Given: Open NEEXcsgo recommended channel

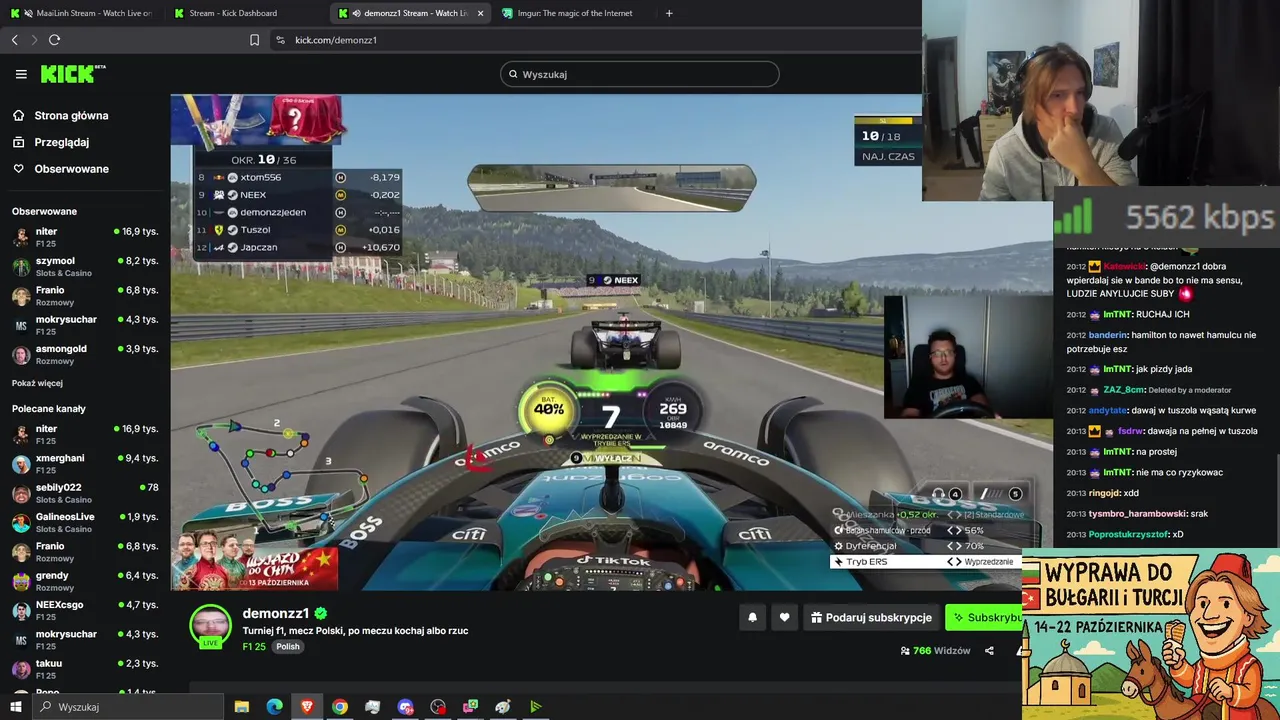Looking at the screenshot, I should click(85, 610).
